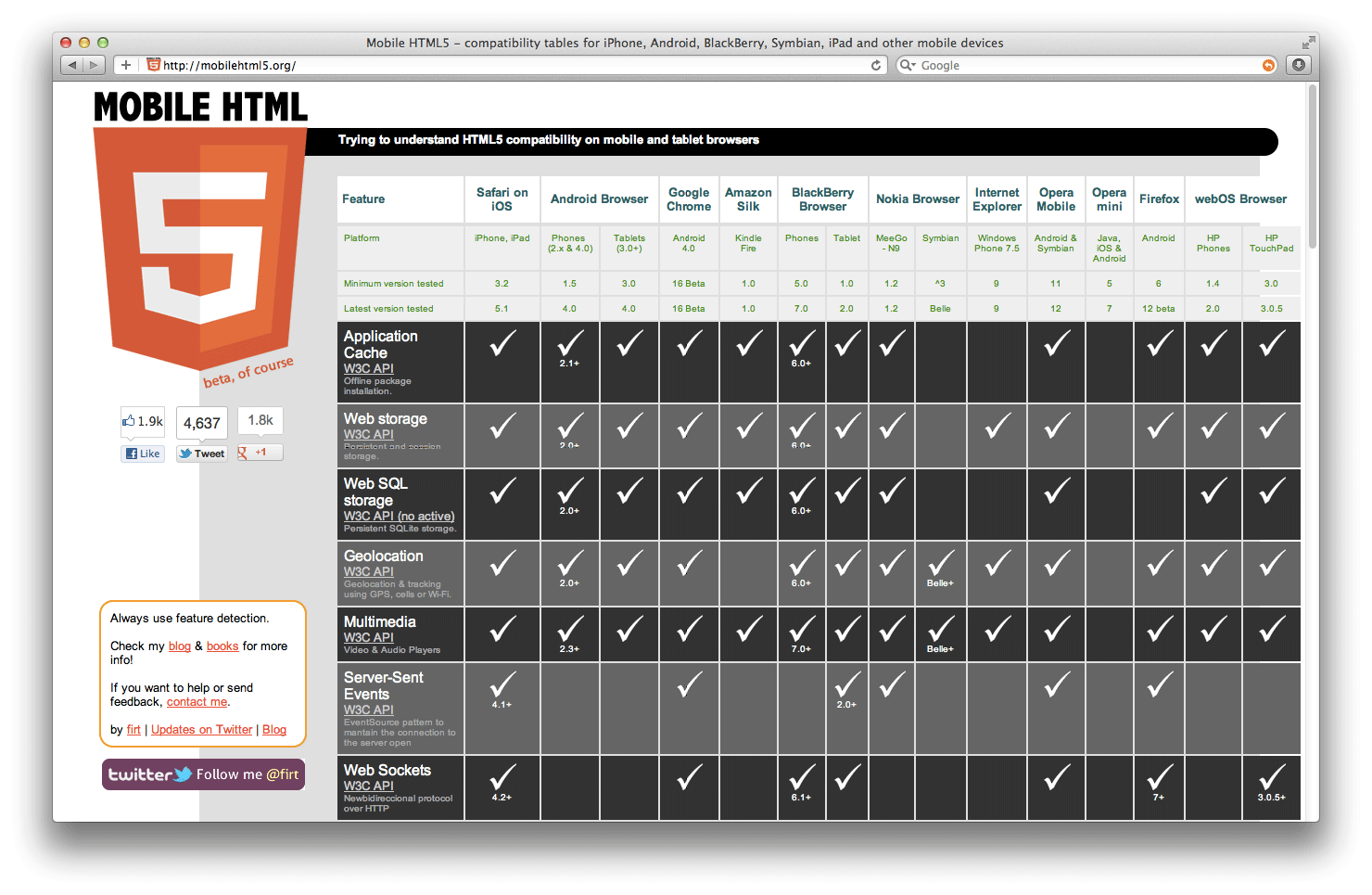Screen dimensions: 1372x895
Task: Open W3C API link under Application Cache
Action: pyautogui.click(x=369, y=368)
